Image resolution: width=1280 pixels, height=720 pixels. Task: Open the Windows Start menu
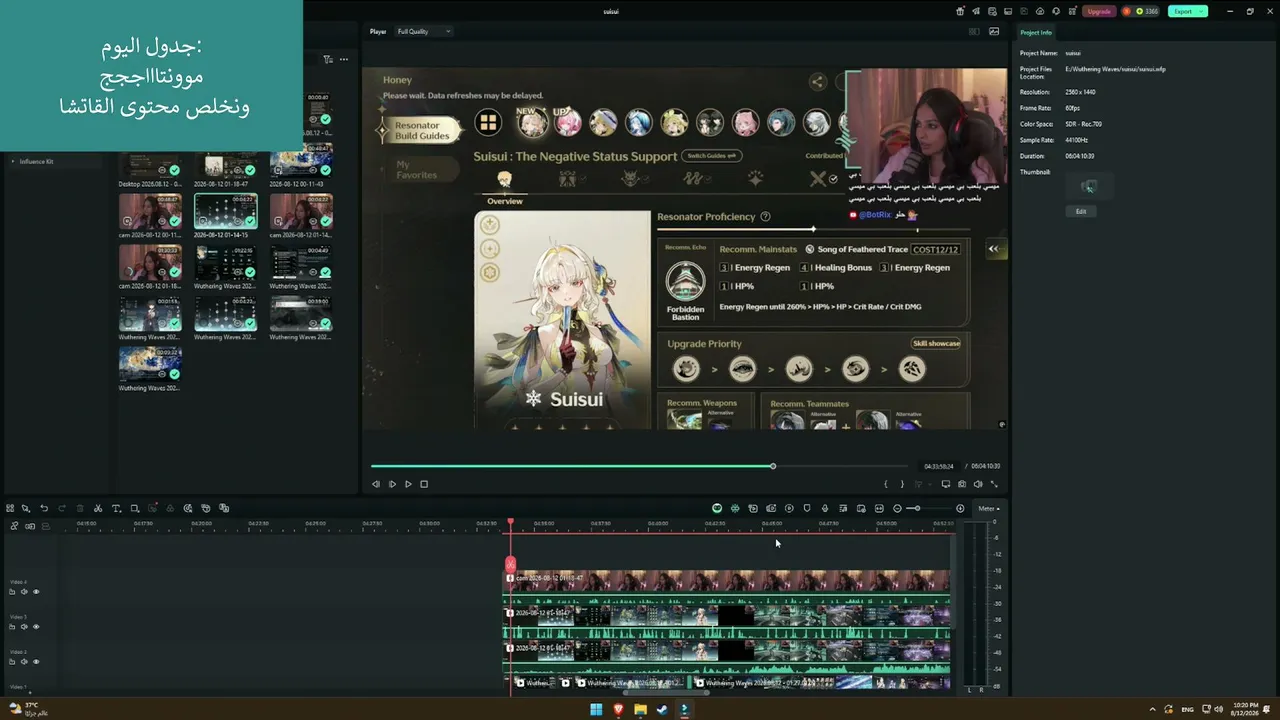tap(596, 710)
